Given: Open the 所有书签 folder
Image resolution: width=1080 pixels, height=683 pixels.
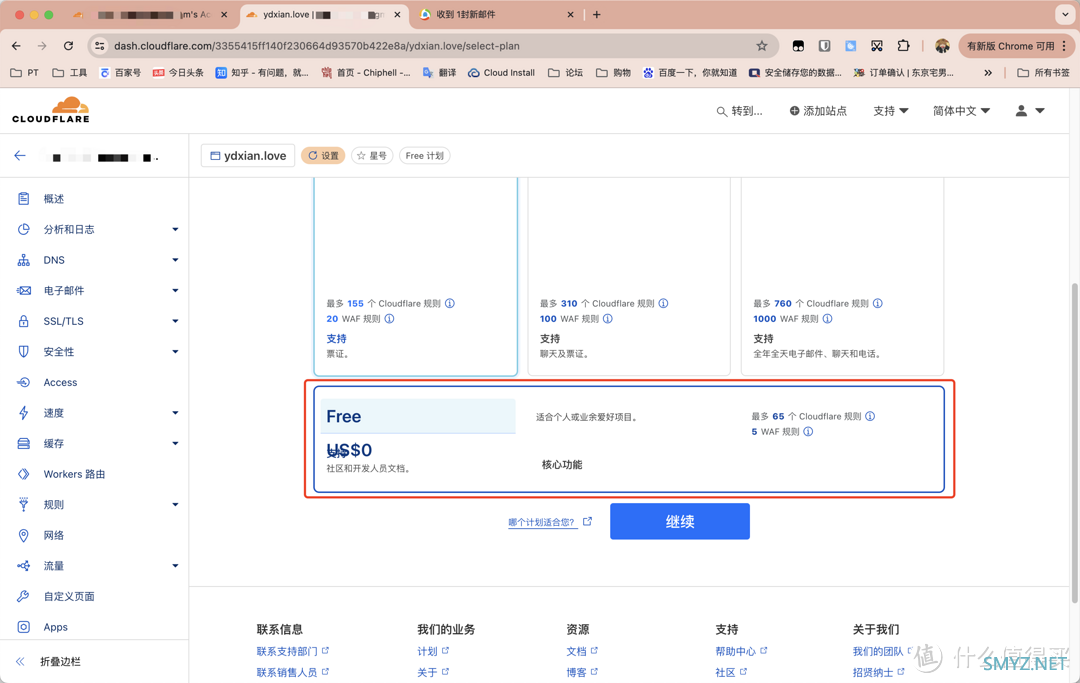Looking at the screenshot, I should [x=1043, y=72].
